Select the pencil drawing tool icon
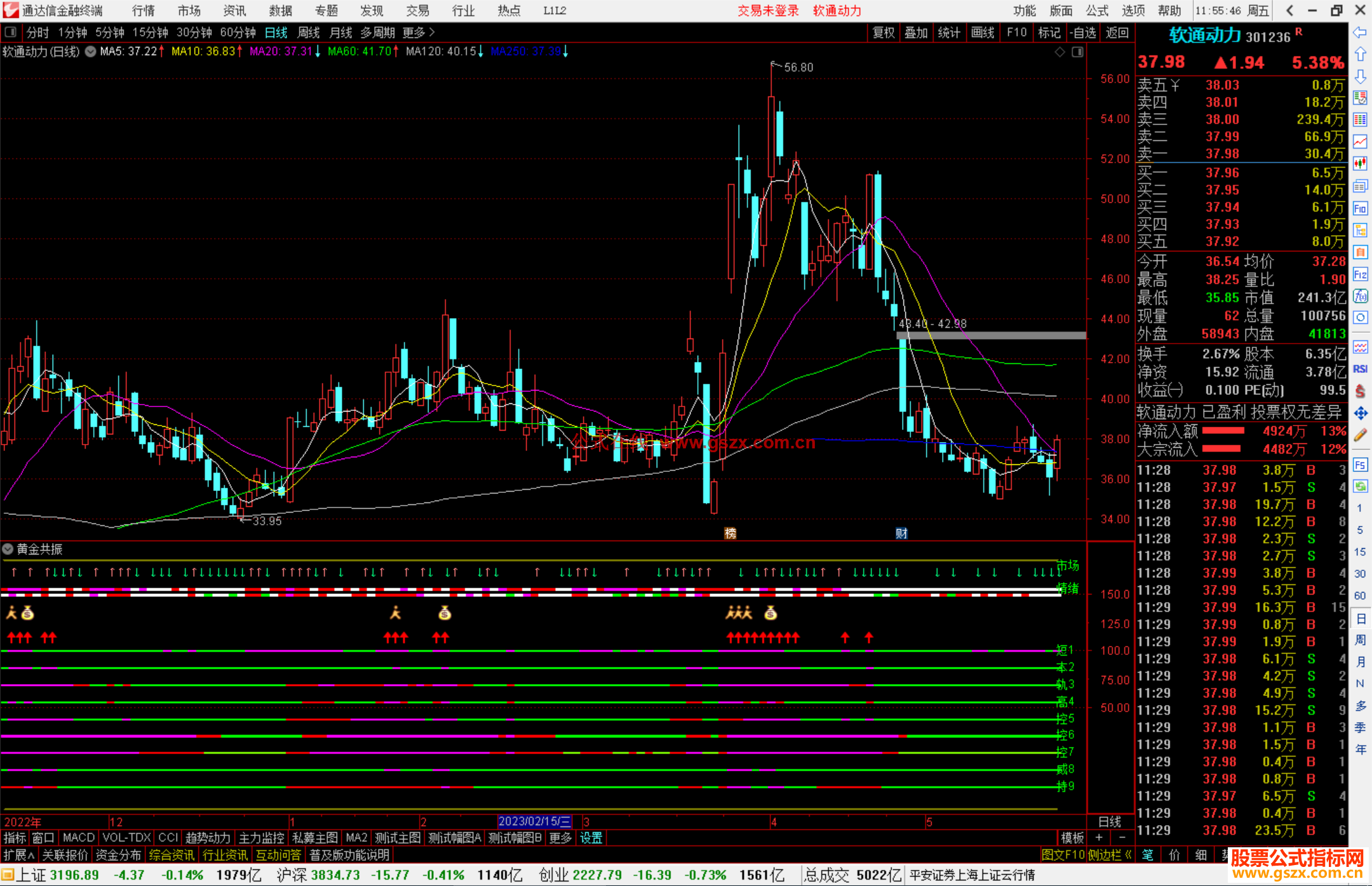 click(1360, 435)
